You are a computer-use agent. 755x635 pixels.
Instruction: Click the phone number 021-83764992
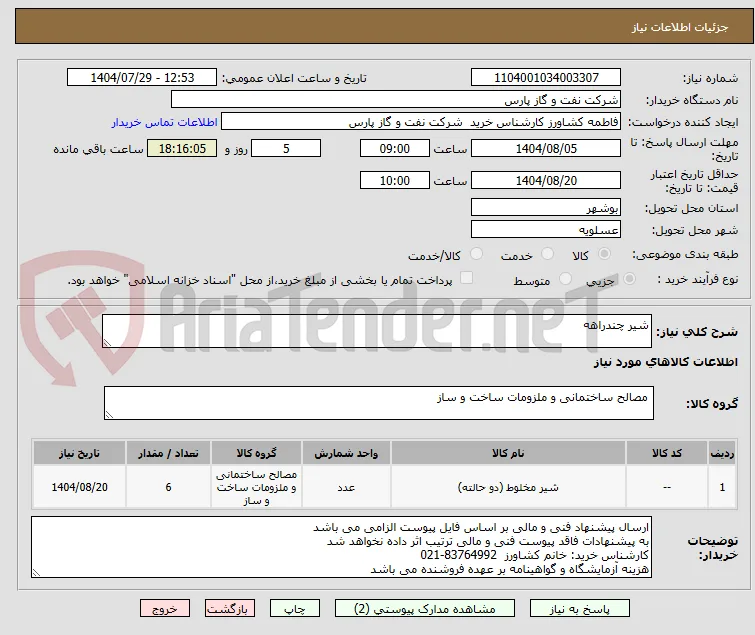click(458, 555)
